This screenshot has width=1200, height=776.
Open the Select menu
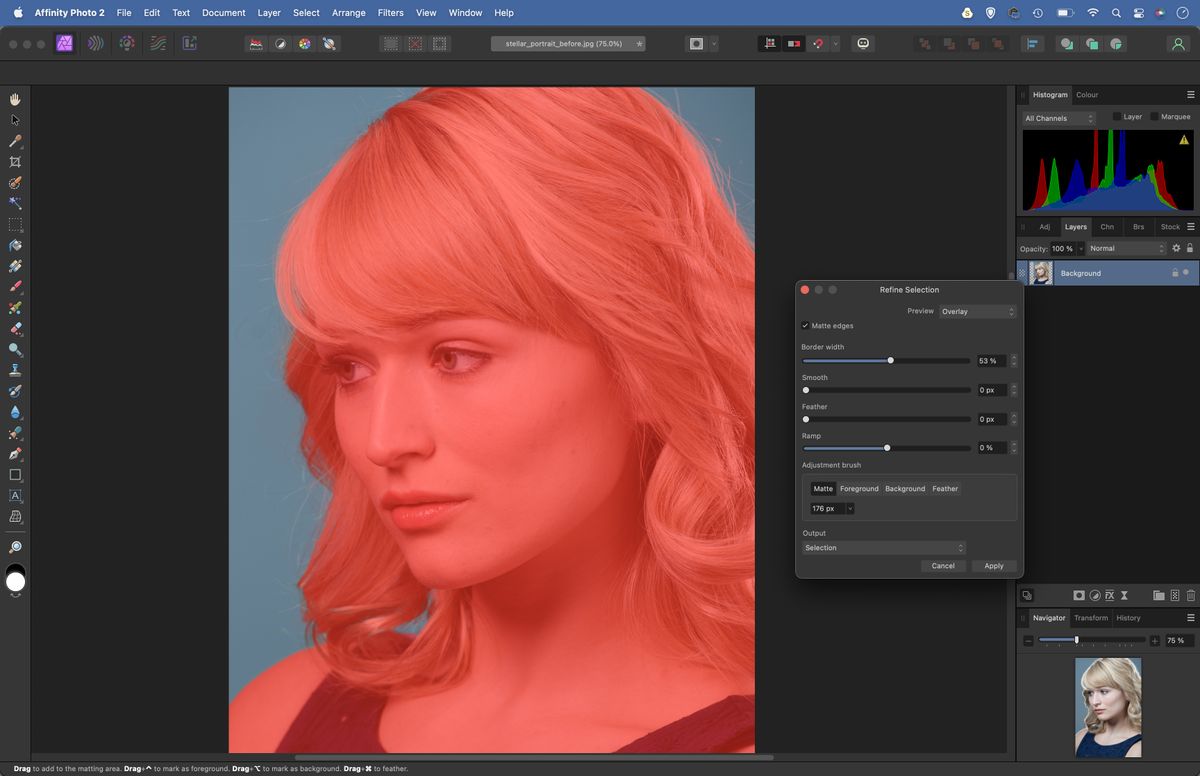pos(306,12)
